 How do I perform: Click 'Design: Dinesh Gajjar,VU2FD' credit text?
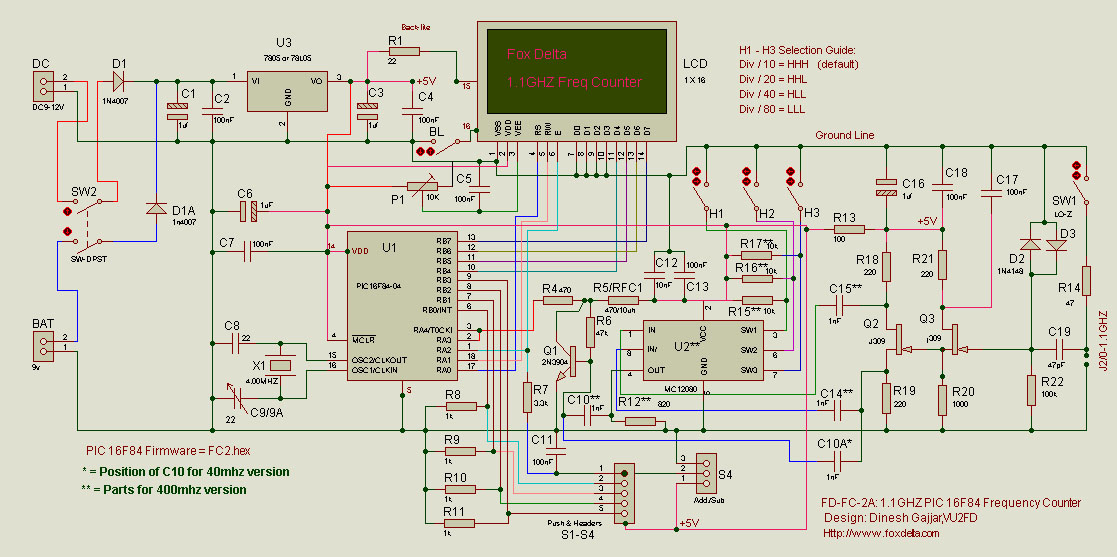click(900, 517)
